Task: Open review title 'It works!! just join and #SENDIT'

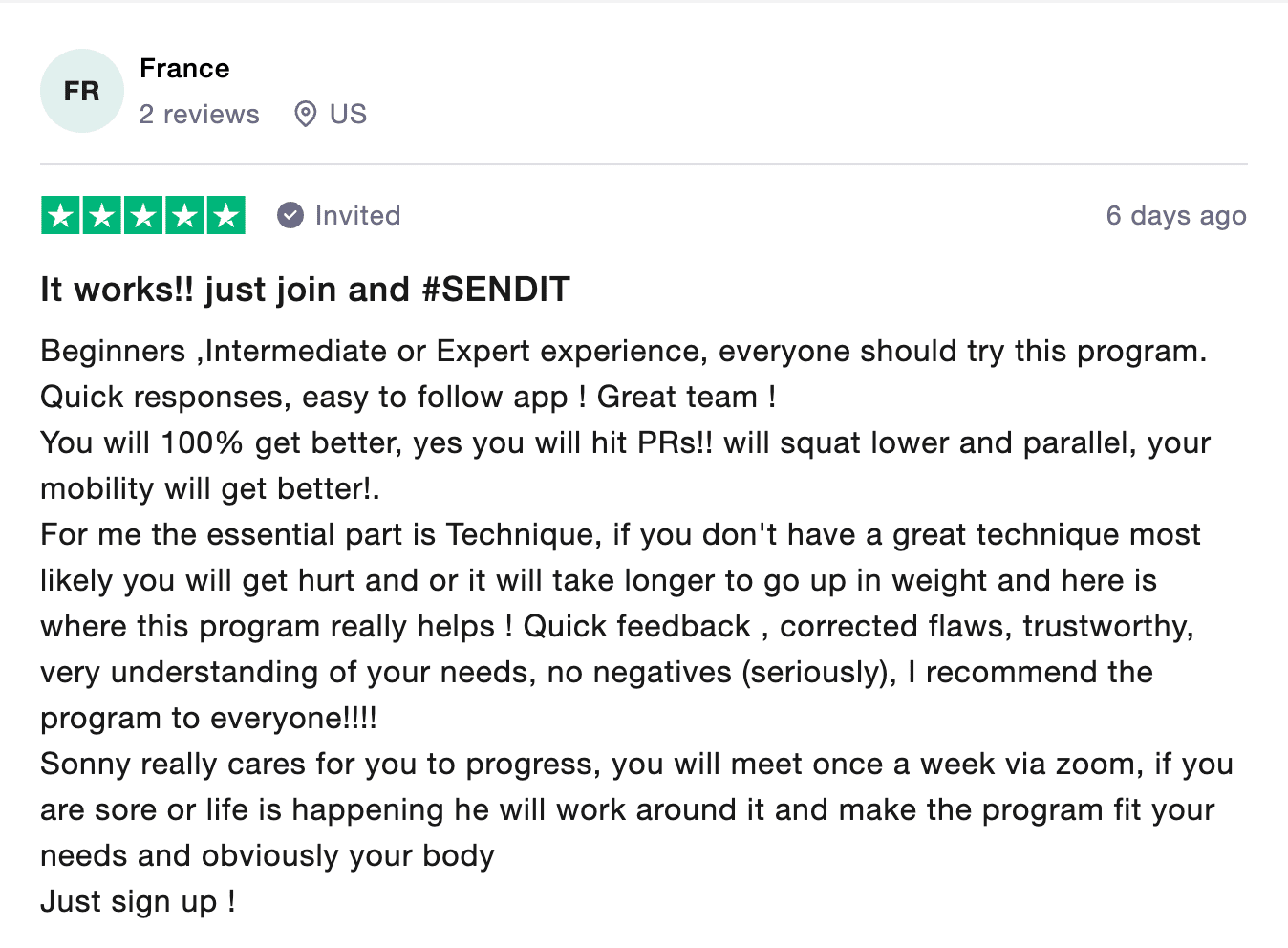Action: [x=305, y=290]
